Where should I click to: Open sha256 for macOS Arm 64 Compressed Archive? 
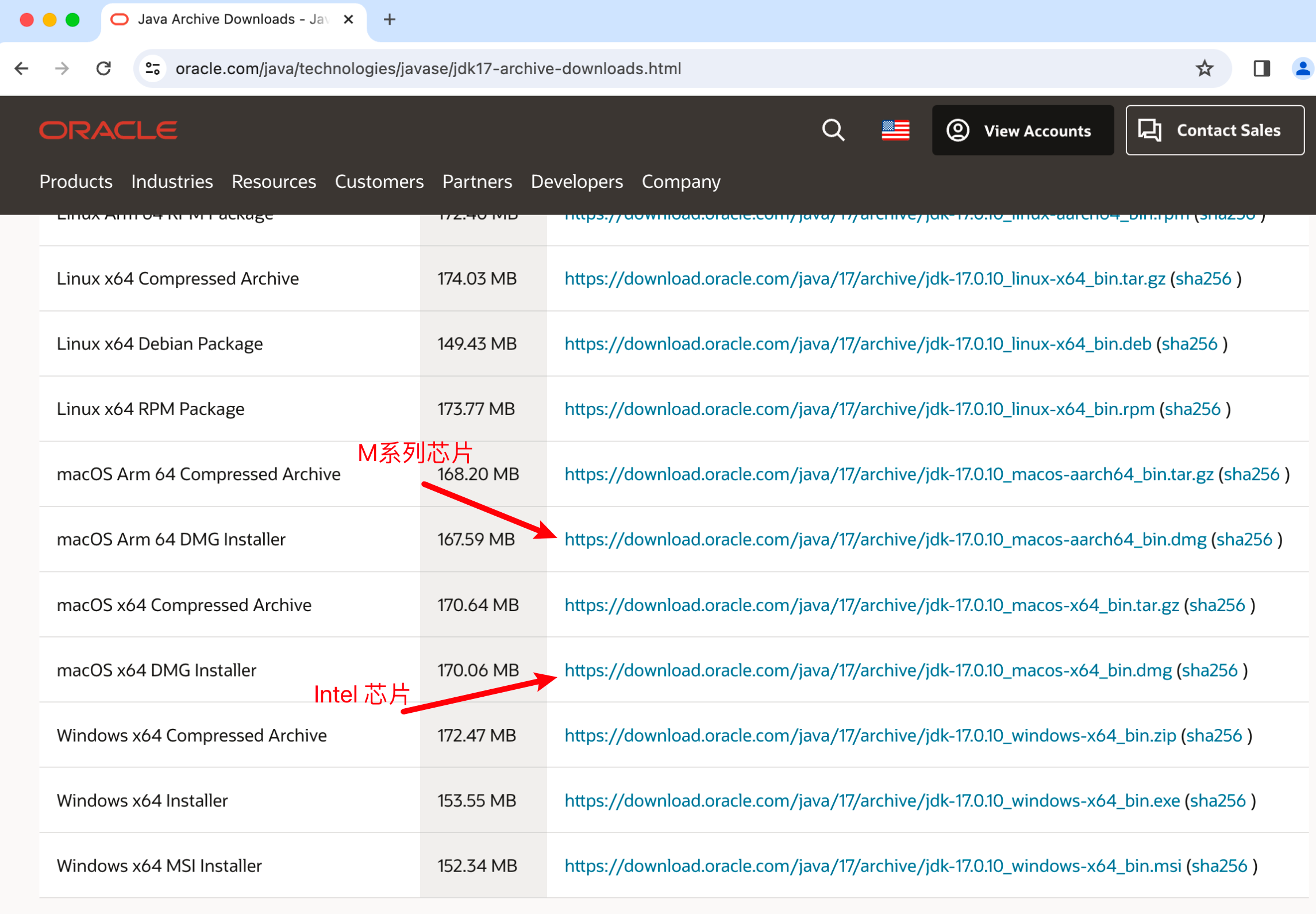tap(1251, 474)
